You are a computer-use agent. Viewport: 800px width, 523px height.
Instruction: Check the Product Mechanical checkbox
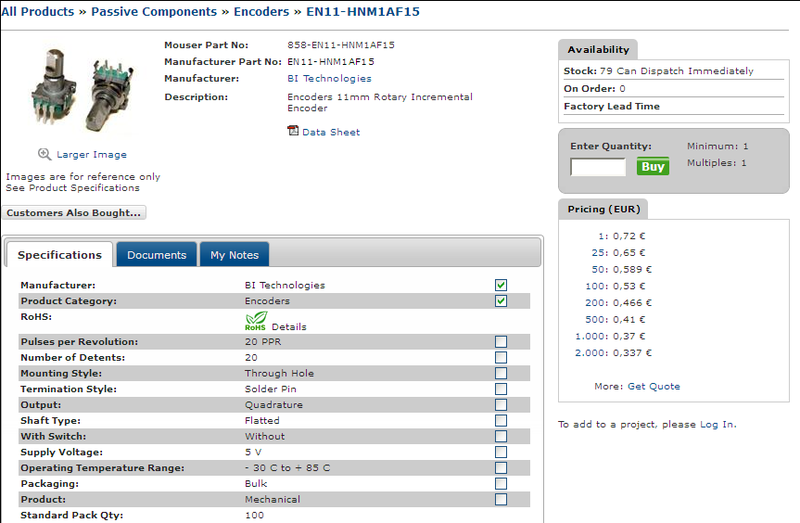pyautogui.click(x=501, y=500)
